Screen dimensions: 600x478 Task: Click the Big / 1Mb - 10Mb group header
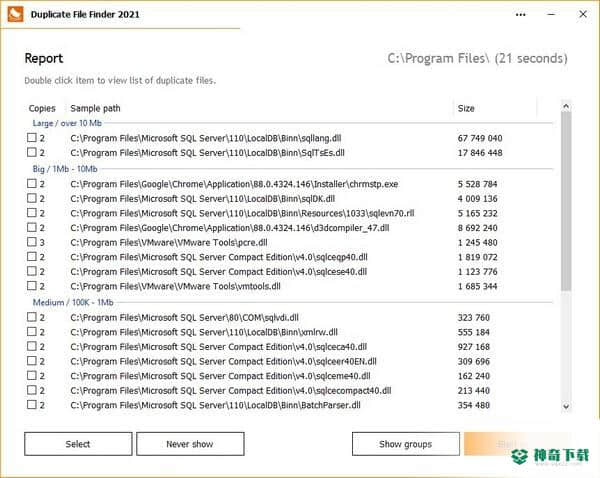pos(65,169)
